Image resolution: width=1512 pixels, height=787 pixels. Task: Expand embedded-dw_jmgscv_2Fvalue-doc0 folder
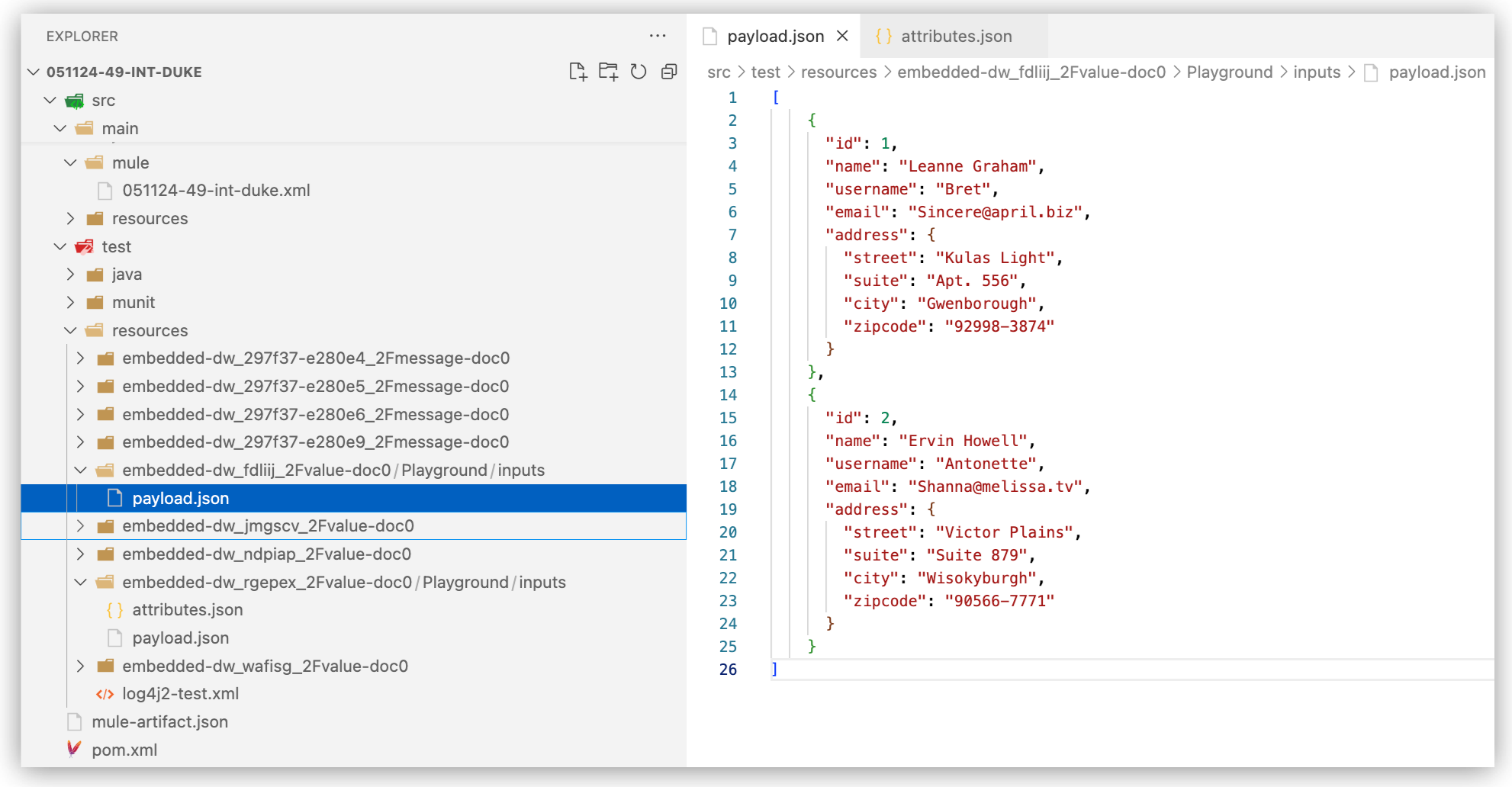[x=80, y=525]
